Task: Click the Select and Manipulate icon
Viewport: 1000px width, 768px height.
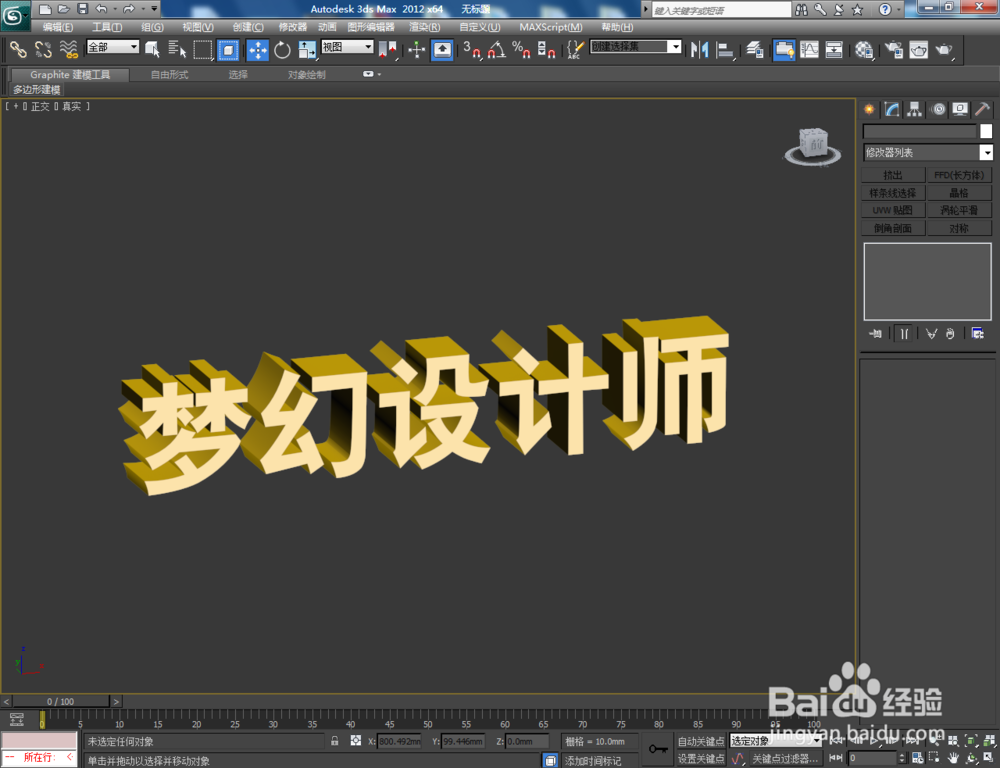Action: tap(416, 49)
